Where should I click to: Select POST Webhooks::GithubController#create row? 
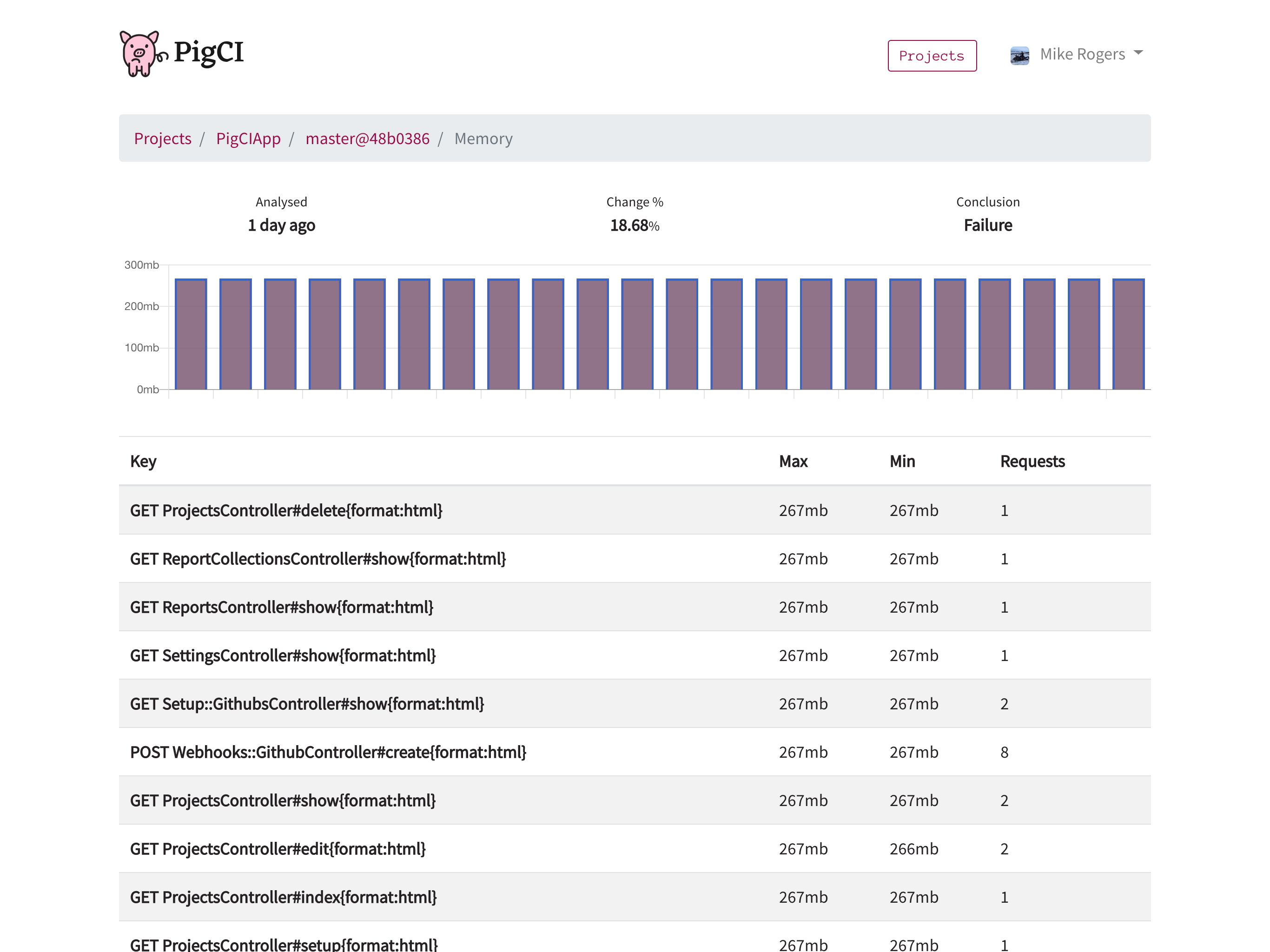point(328,752)
